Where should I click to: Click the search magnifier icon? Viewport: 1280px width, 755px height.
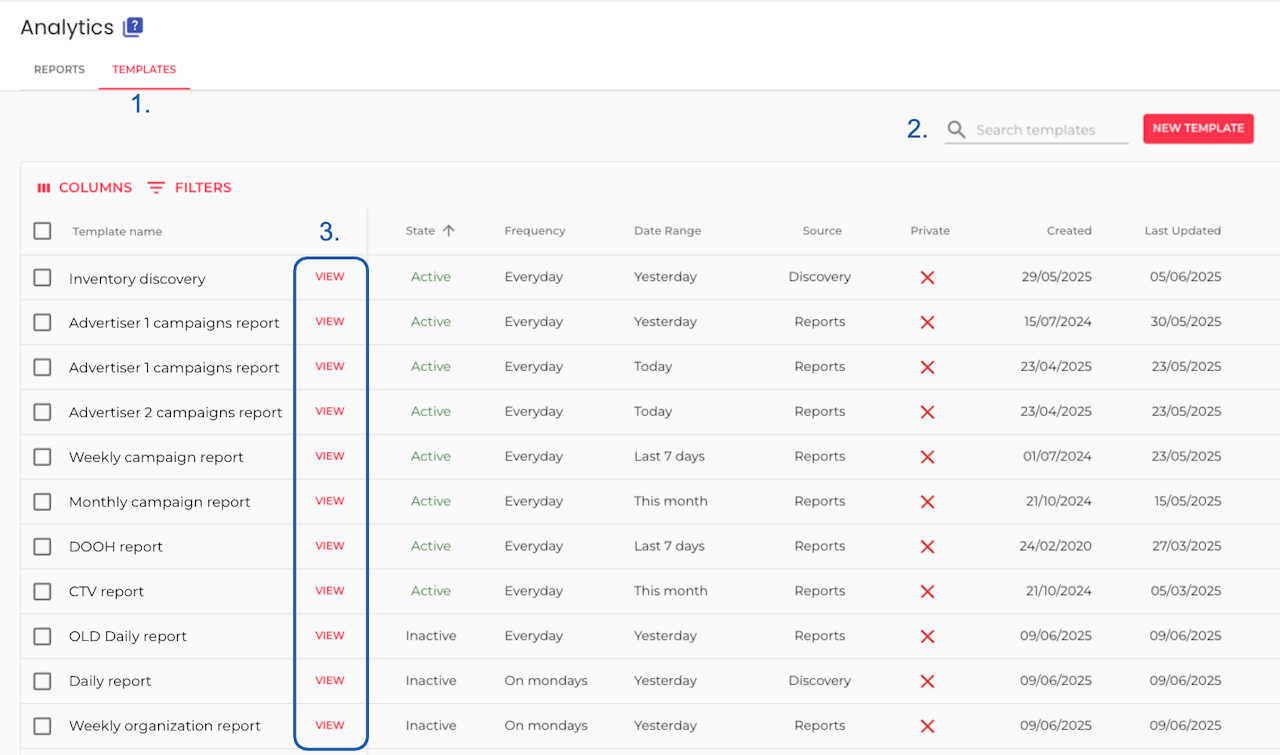(956, 130)
